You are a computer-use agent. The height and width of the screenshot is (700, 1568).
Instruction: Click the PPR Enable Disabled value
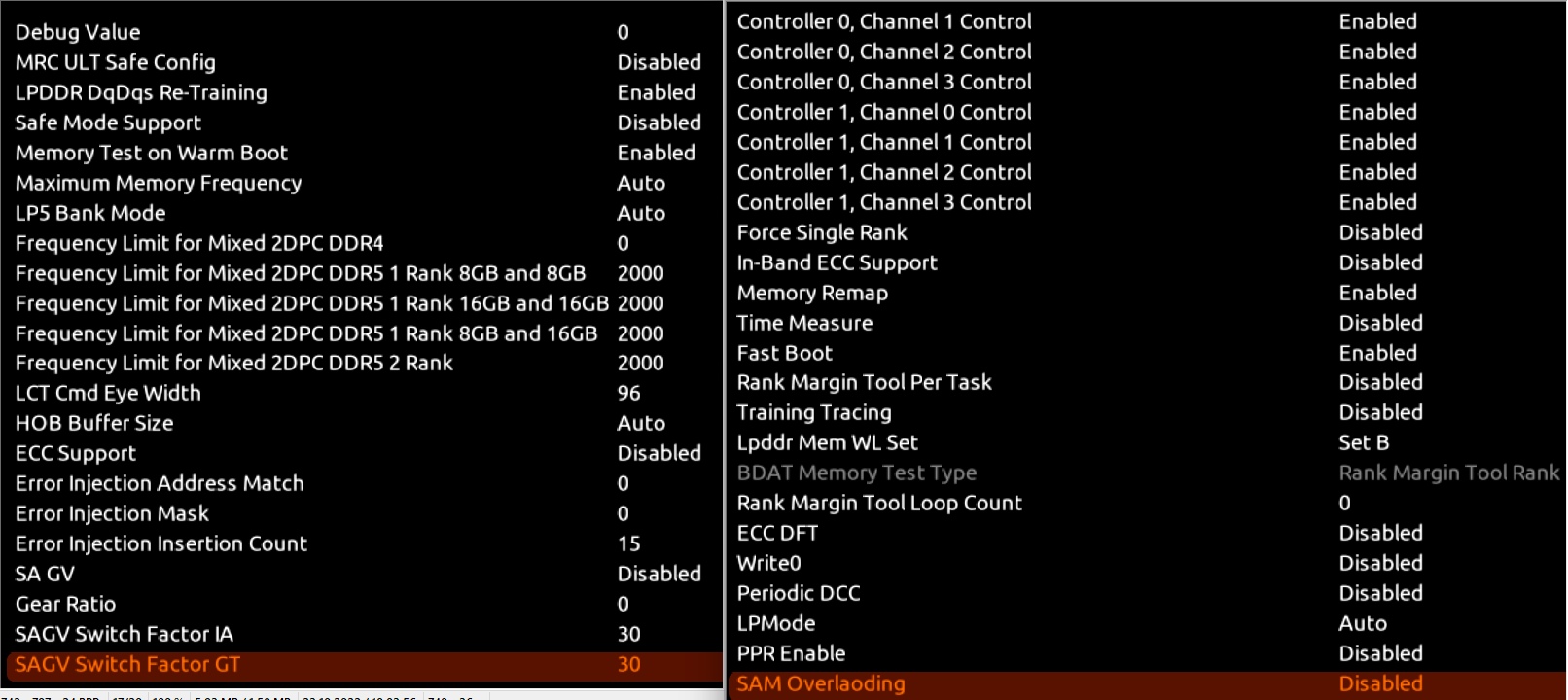1380,653
